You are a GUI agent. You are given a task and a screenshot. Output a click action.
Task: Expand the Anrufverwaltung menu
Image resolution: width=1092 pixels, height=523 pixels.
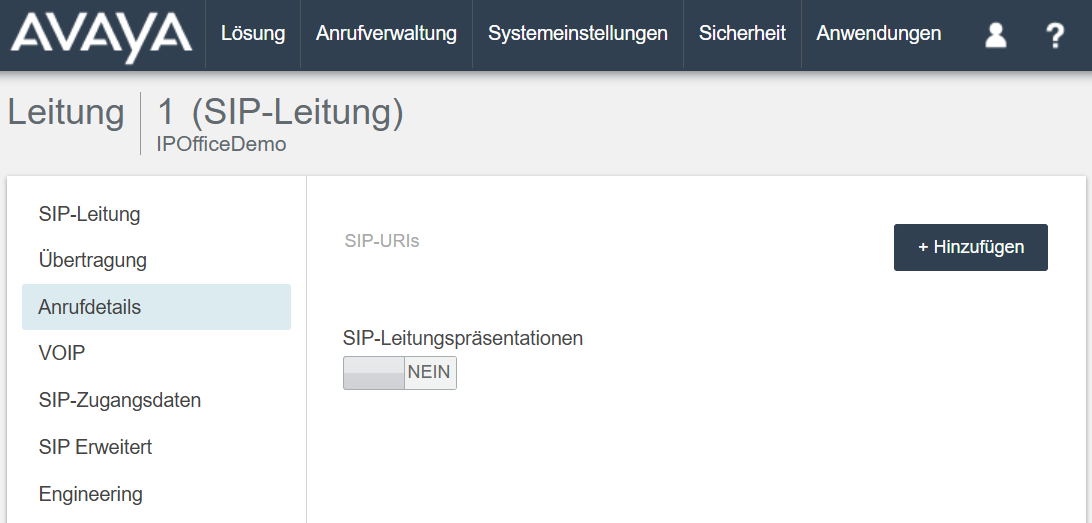[x=386, y=34]
